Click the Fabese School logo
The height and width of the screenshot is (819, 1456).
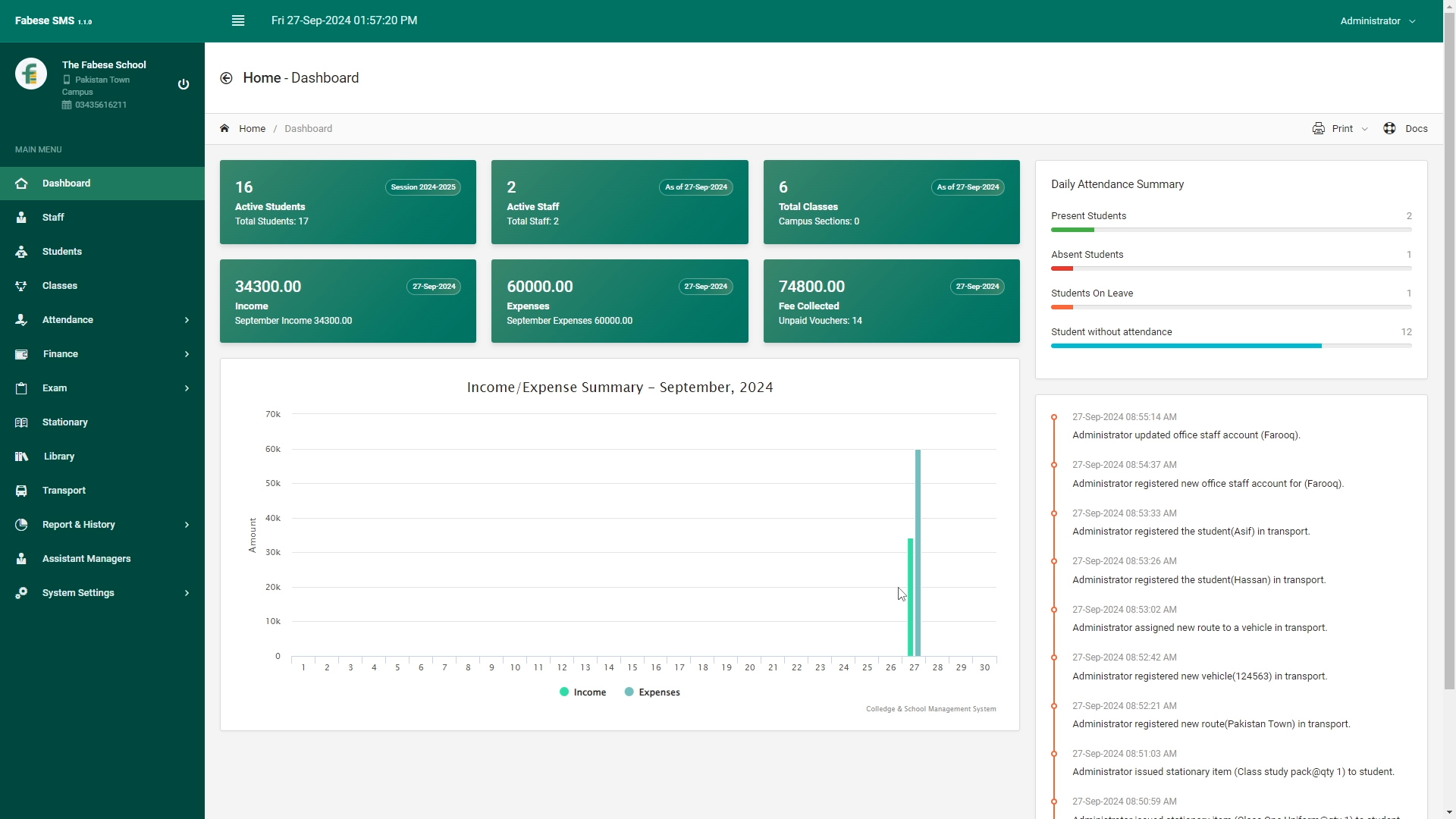pyautogui.click(x=31, y=74)
